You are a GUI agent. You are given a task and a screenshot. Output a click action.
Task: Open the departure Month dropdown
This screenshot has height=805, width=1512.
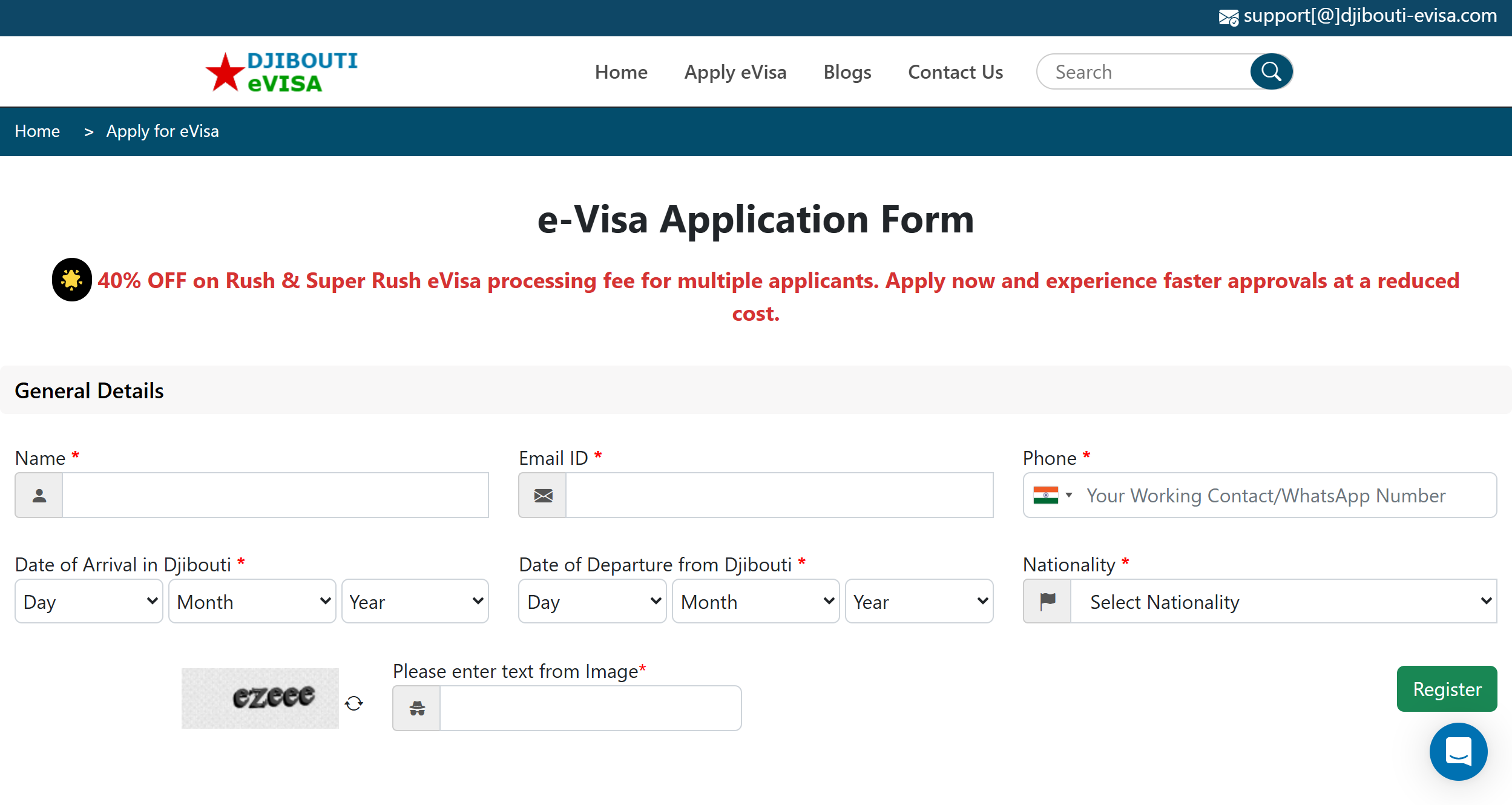(755, 601)
